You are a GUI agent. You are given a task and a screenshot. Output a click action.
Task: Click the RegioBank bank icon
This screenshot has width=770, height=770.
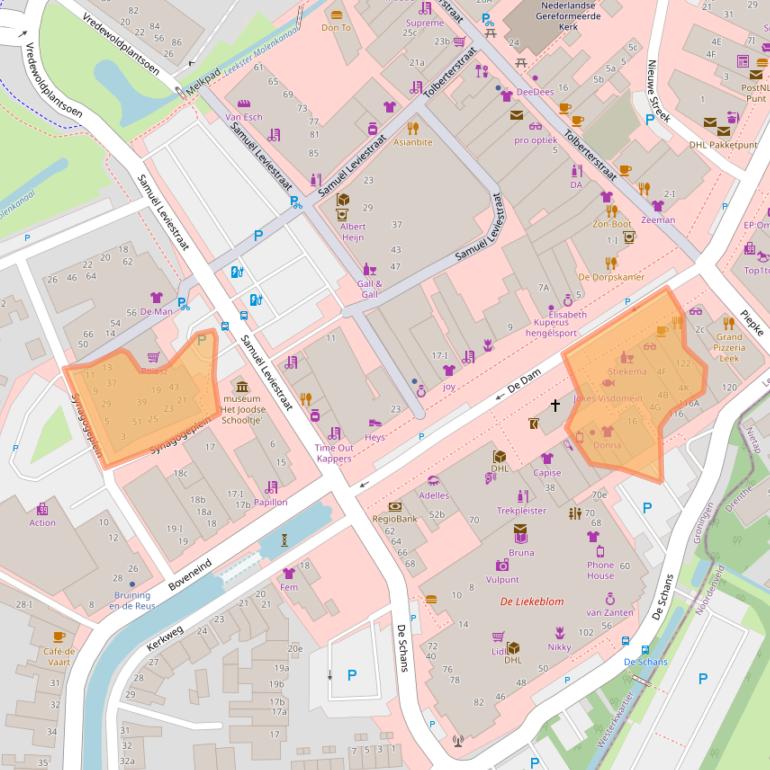coord(394,506)
